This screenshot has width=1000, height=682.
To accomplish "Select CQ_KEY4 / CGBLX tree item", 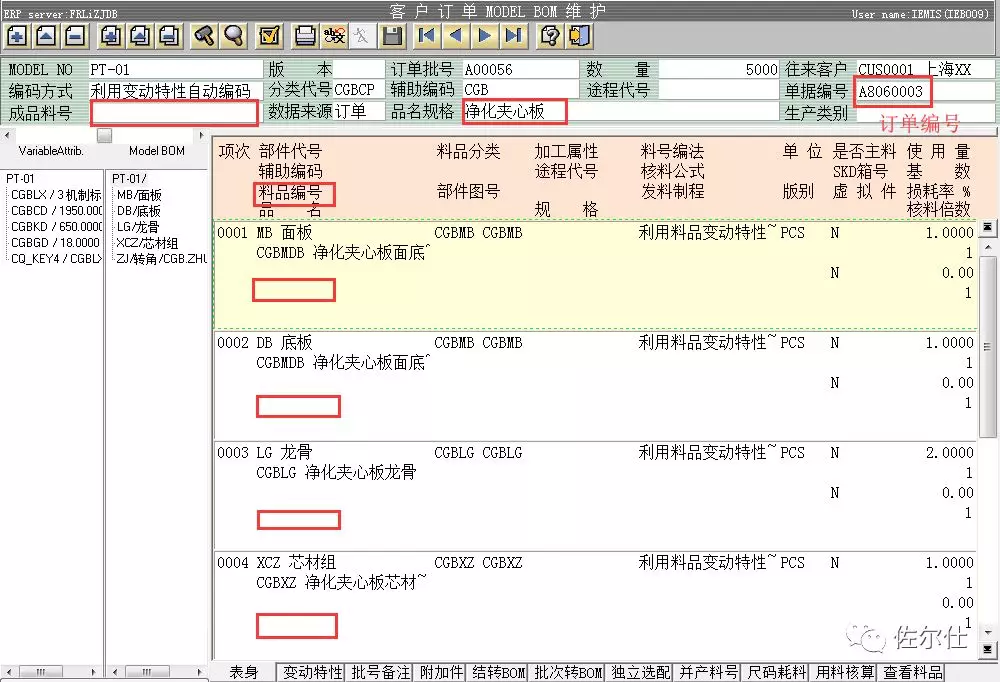I will click(56, 258).
